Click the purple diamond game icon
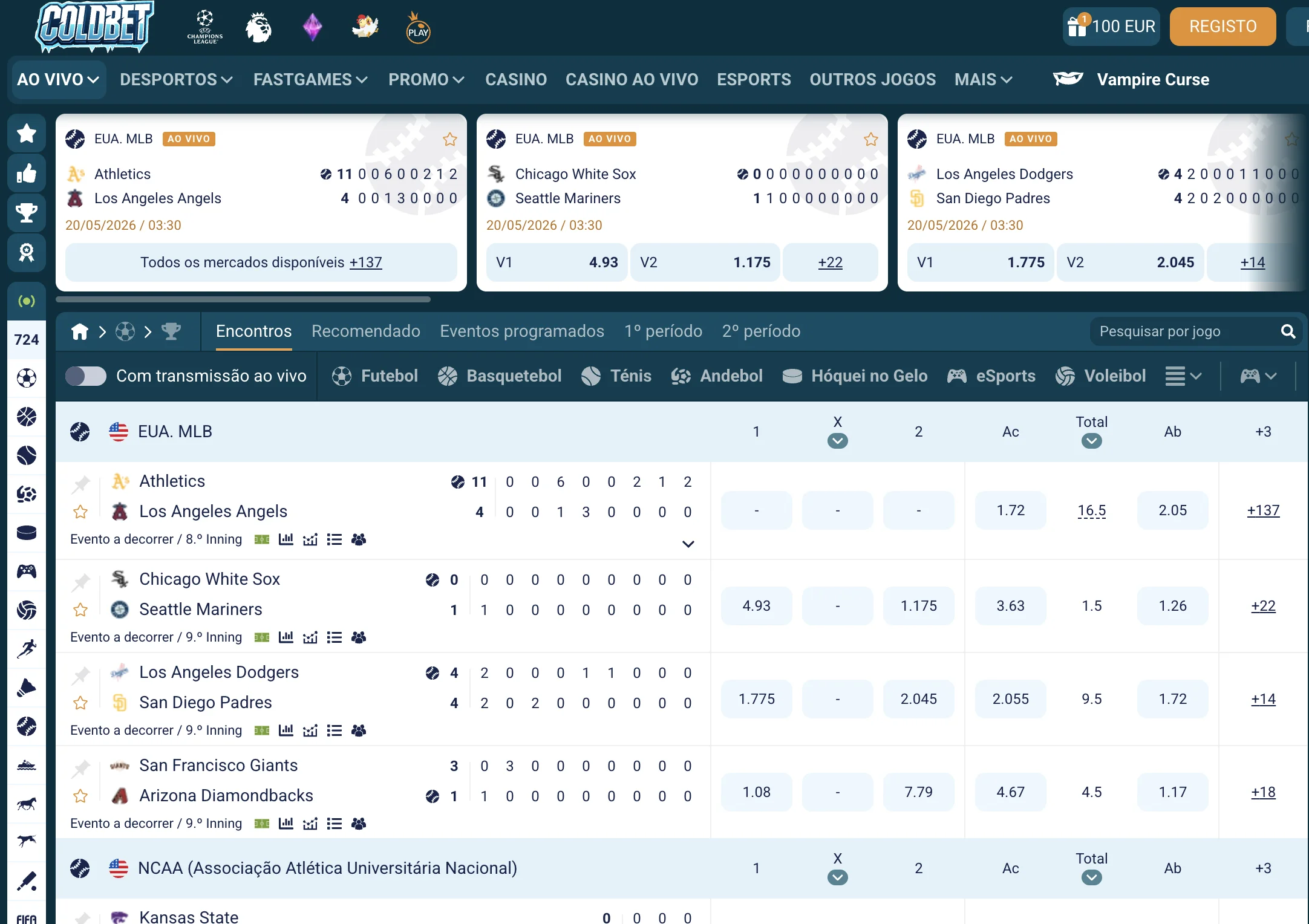This screenshot has height=924, width=1309. (x=312, y=27)
